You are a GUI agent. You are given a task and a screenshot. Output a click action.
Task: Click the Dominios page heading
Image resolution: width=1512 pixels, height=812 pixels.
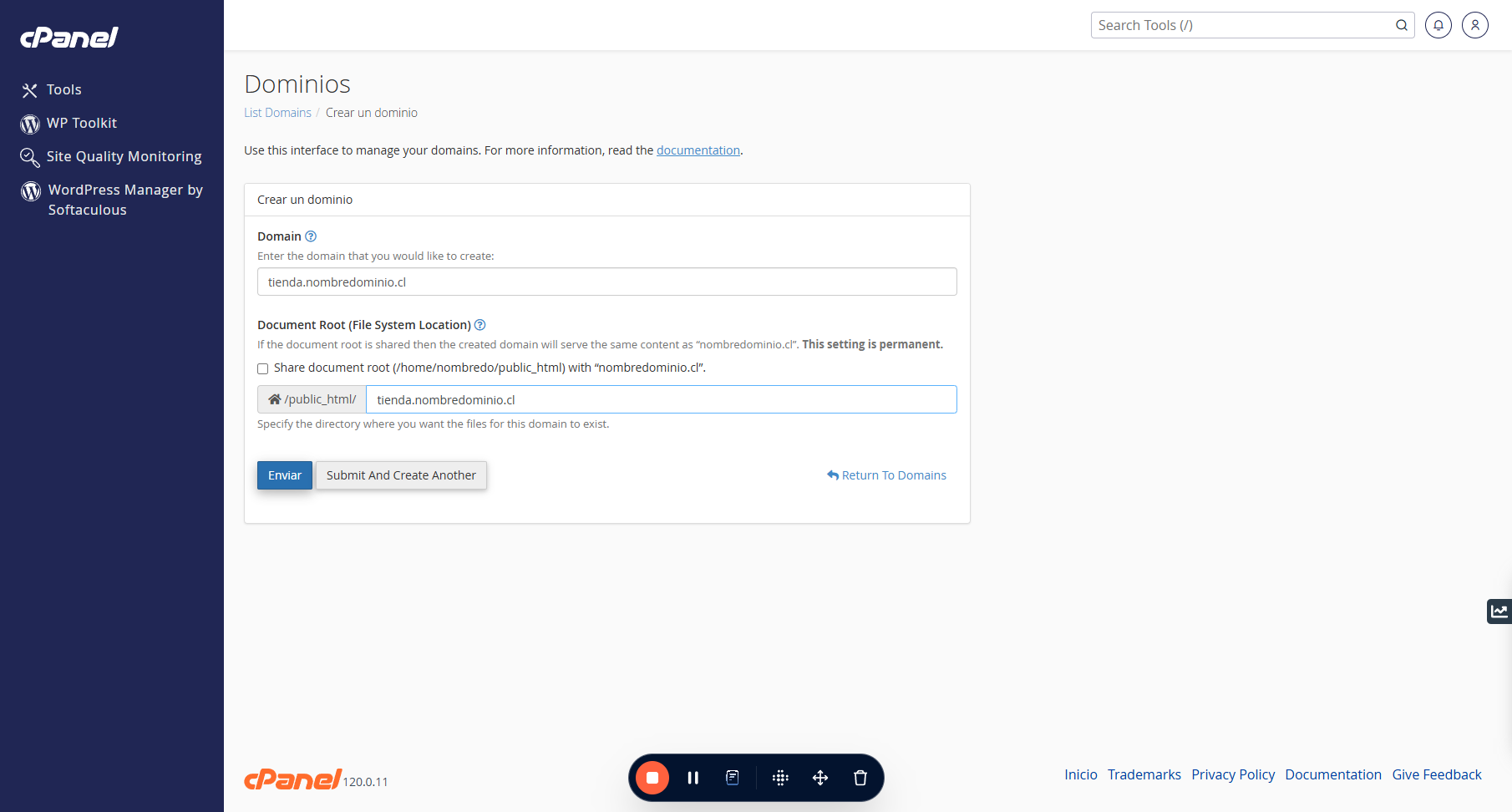(297, 84)
